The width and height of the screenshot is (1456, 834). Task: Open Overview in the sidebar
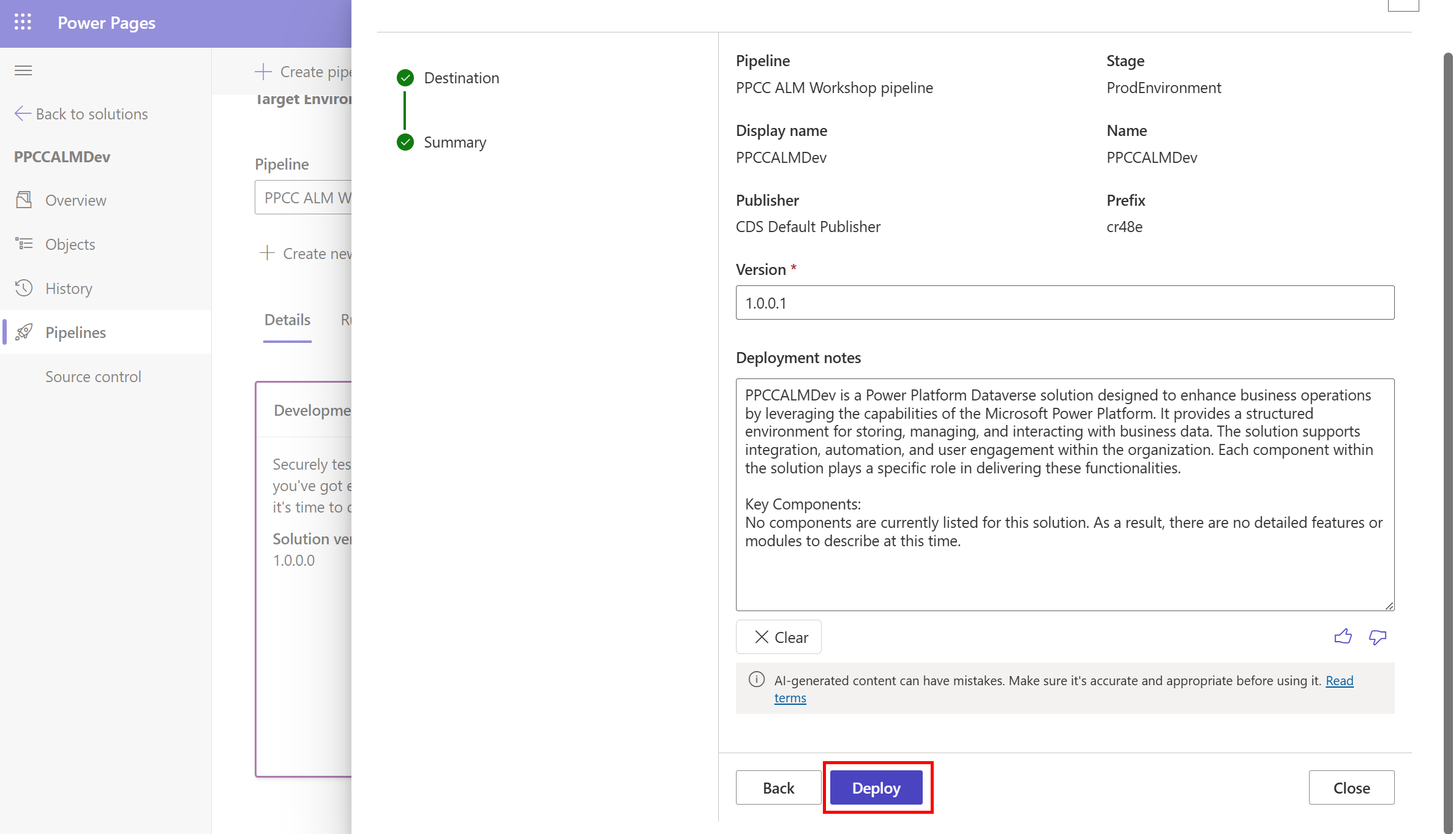pyautogui.click(x=75, y=200)
